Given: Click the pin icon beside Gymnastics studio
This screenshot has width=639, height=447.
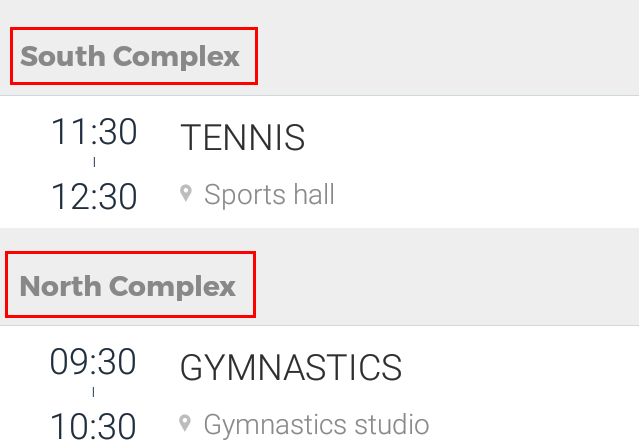Looking at the screenshot, I should point(185,423).
